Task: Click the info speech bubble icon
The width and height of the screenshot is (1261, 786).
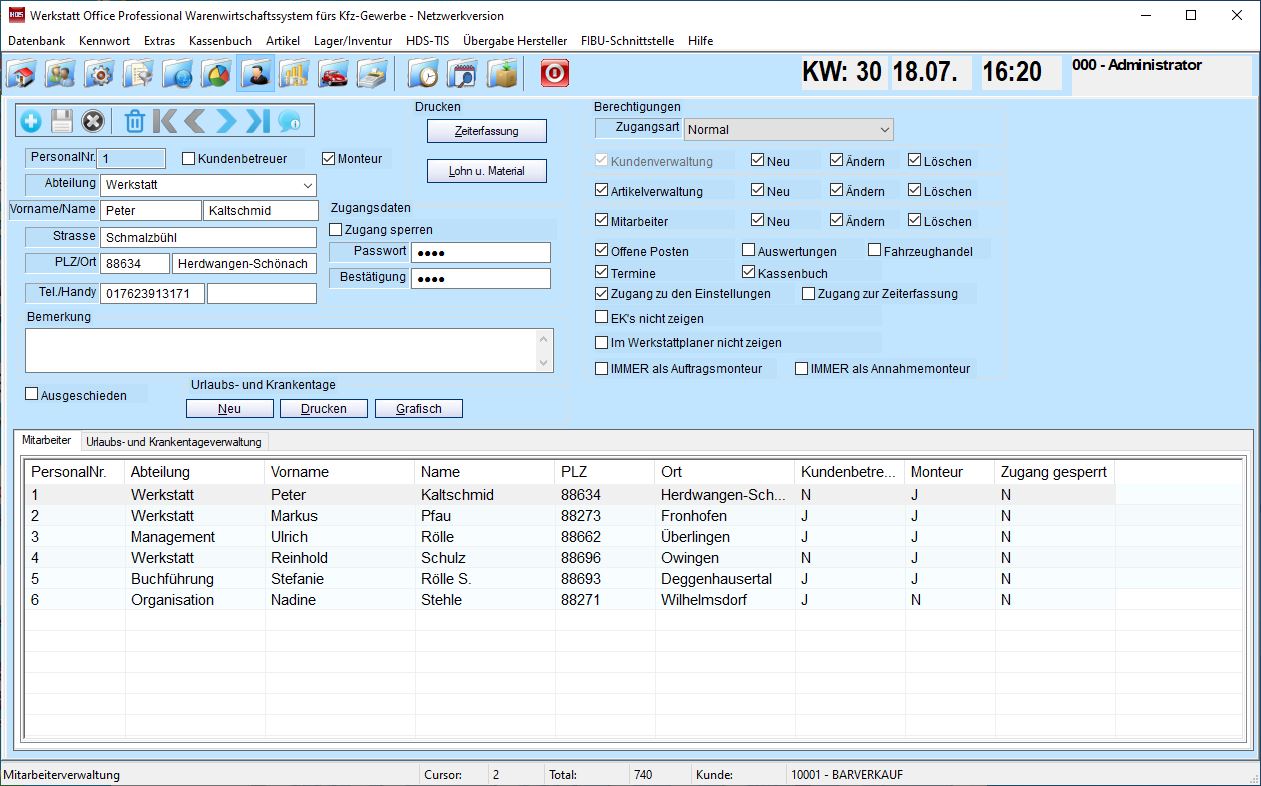Action: click(x=289, y=121)
